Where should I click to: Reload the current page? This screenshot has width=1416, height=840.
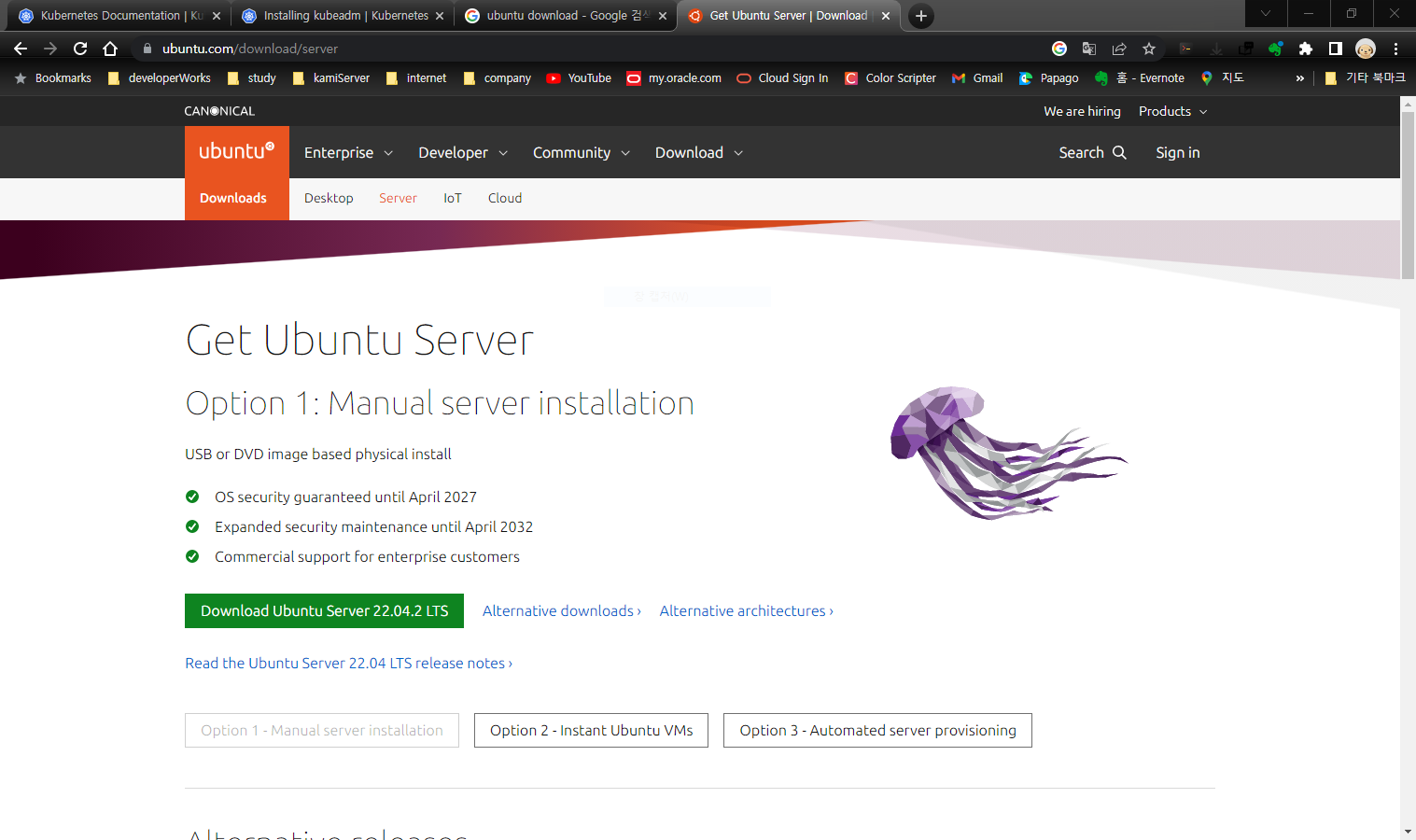80,49
